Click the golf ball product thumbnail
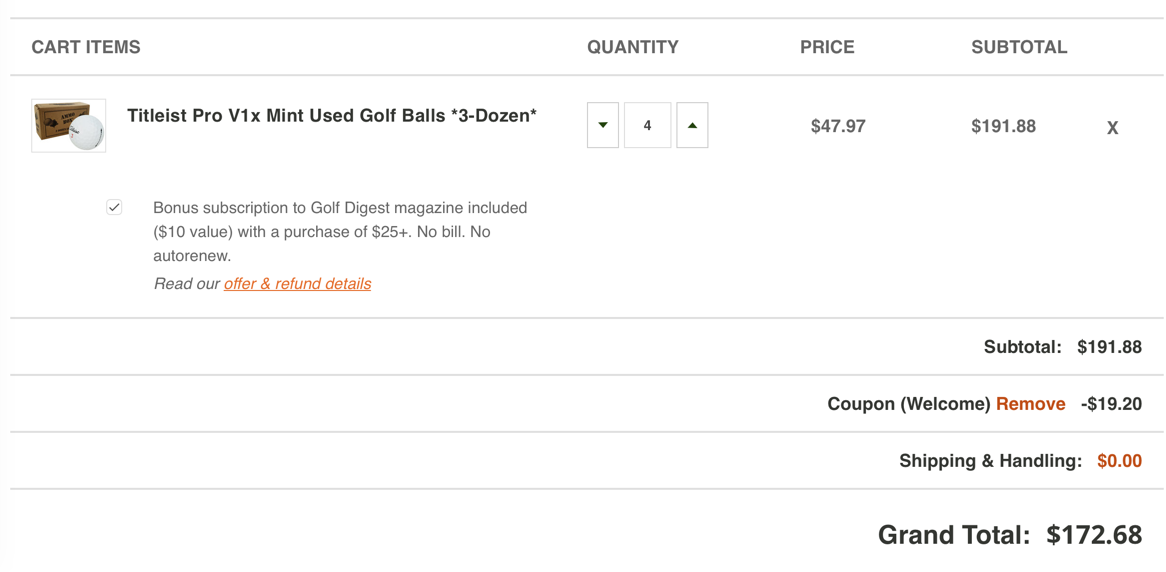This screenshot has width=1166, height=572. [69, 126]
